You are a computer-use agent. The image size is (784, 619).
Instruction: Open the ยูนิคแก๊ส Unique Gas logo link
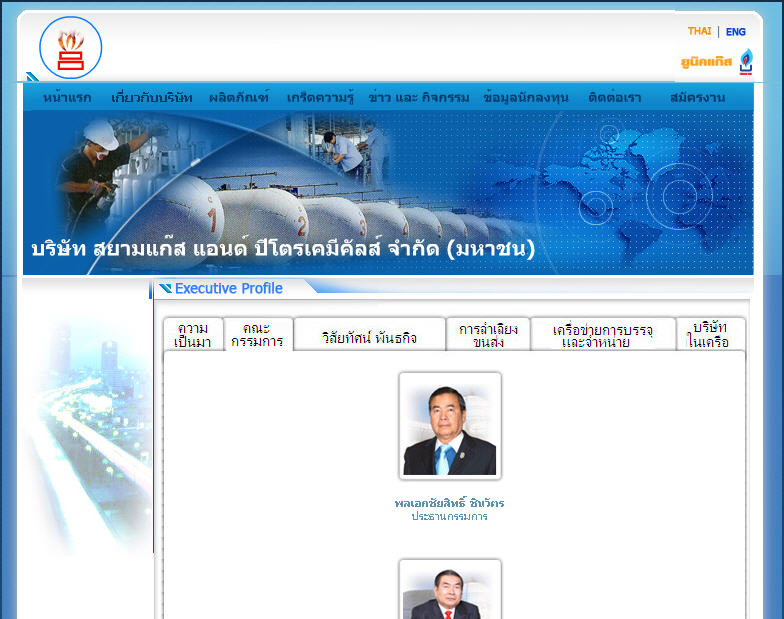(x=717, y=62)
